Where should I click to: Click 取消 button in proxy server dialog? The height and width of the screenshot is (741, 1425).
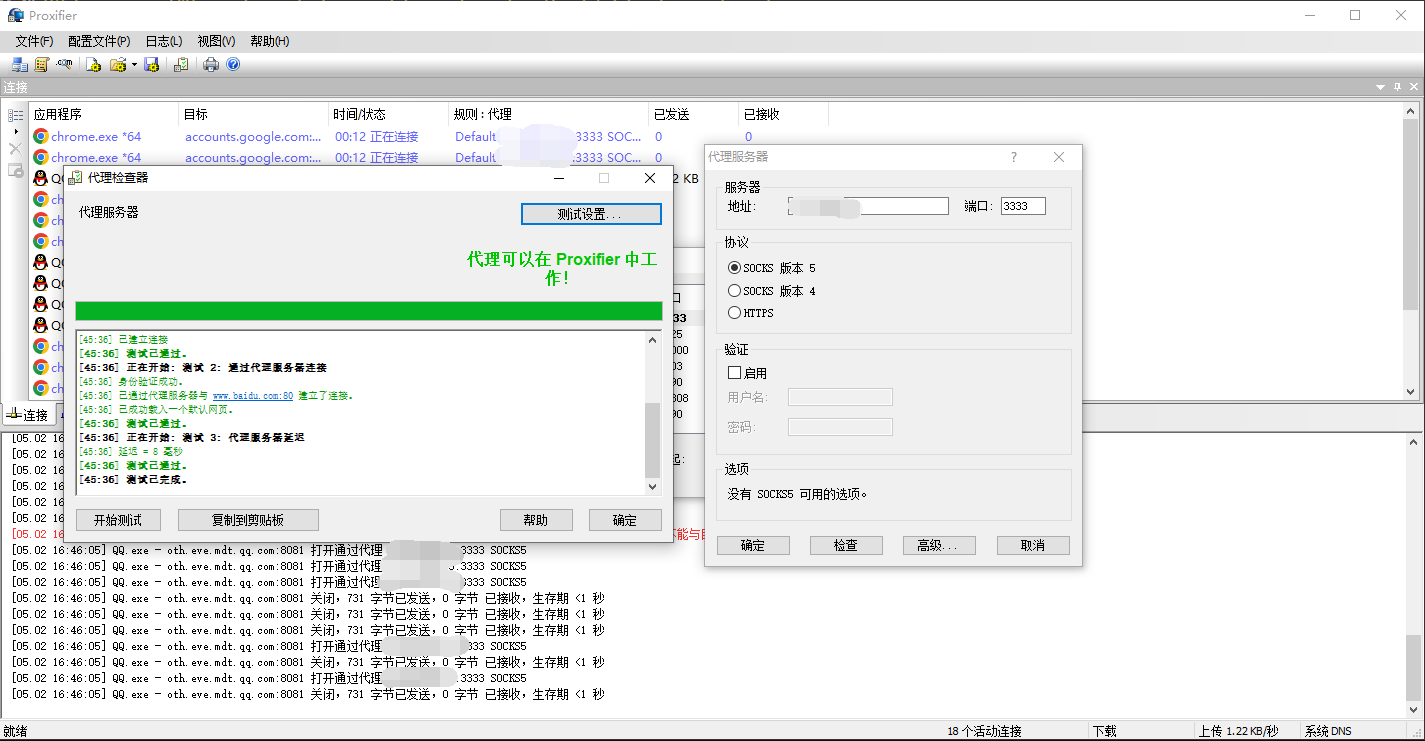click(1033, 545)
